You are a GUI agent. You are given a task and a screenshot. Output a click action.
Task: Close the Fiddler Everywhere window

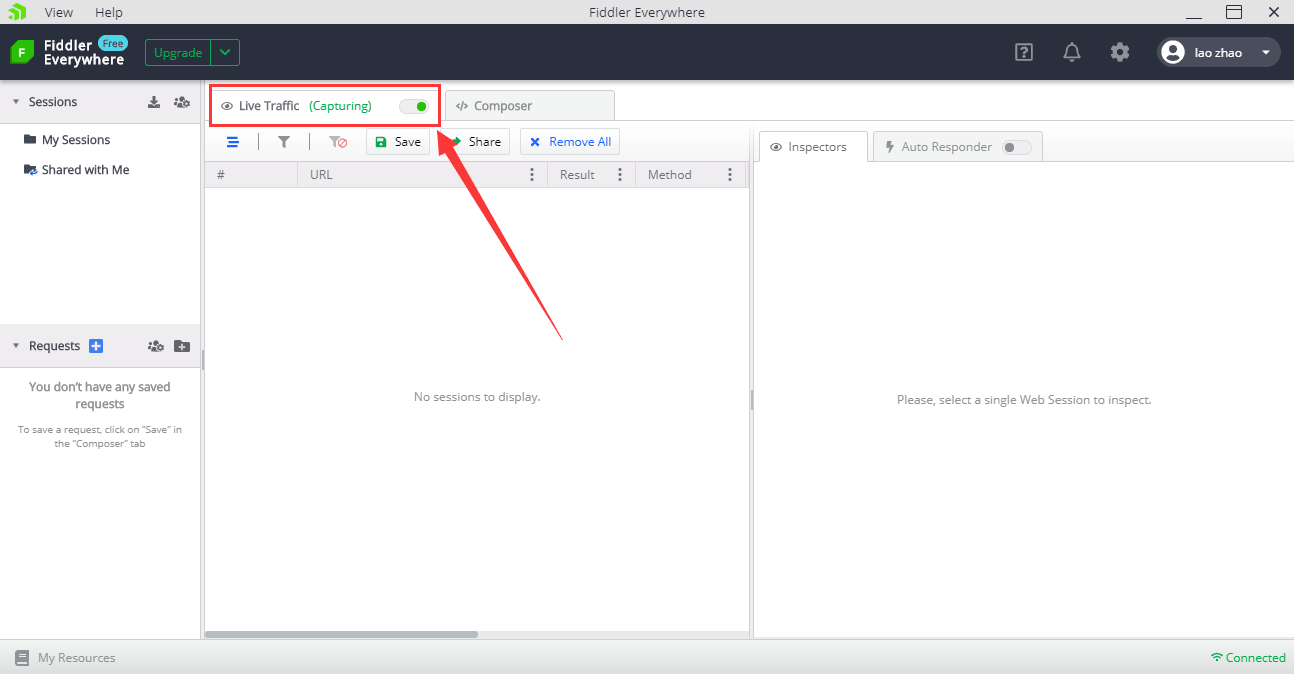click(1274, 12)
